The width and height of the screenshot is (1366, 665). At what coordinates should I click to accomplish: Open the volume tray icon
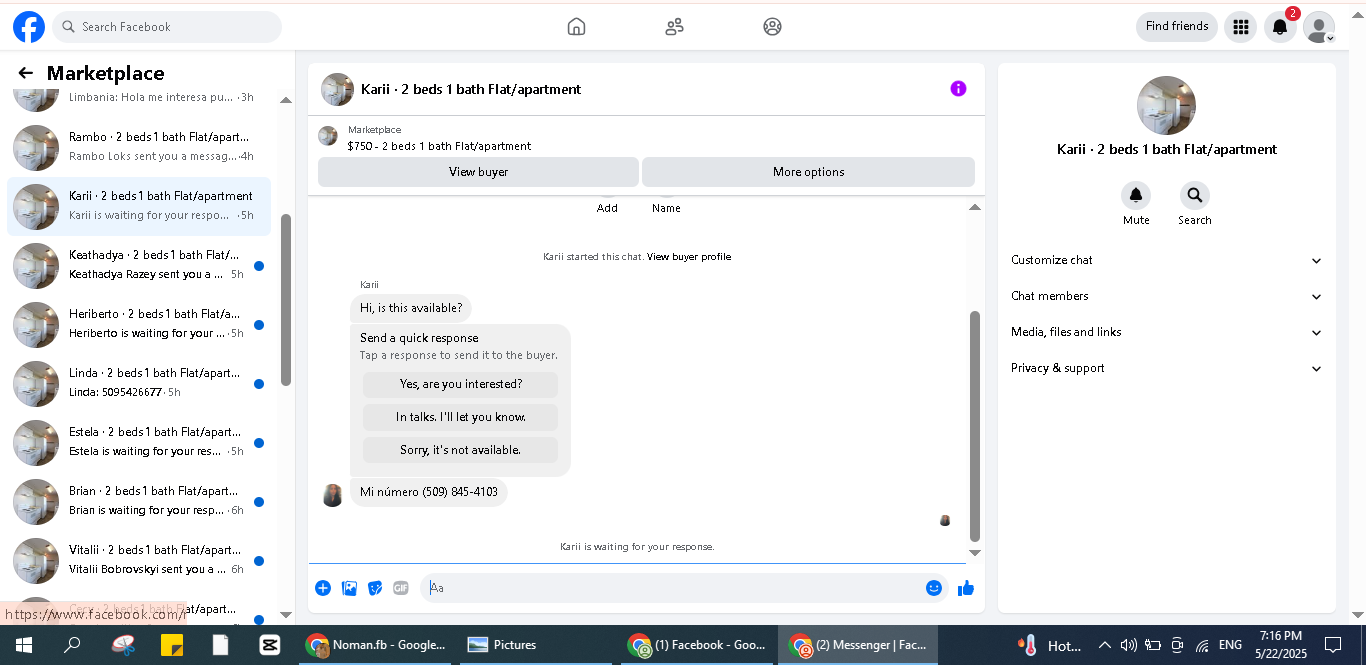[x=1129, y=645]
